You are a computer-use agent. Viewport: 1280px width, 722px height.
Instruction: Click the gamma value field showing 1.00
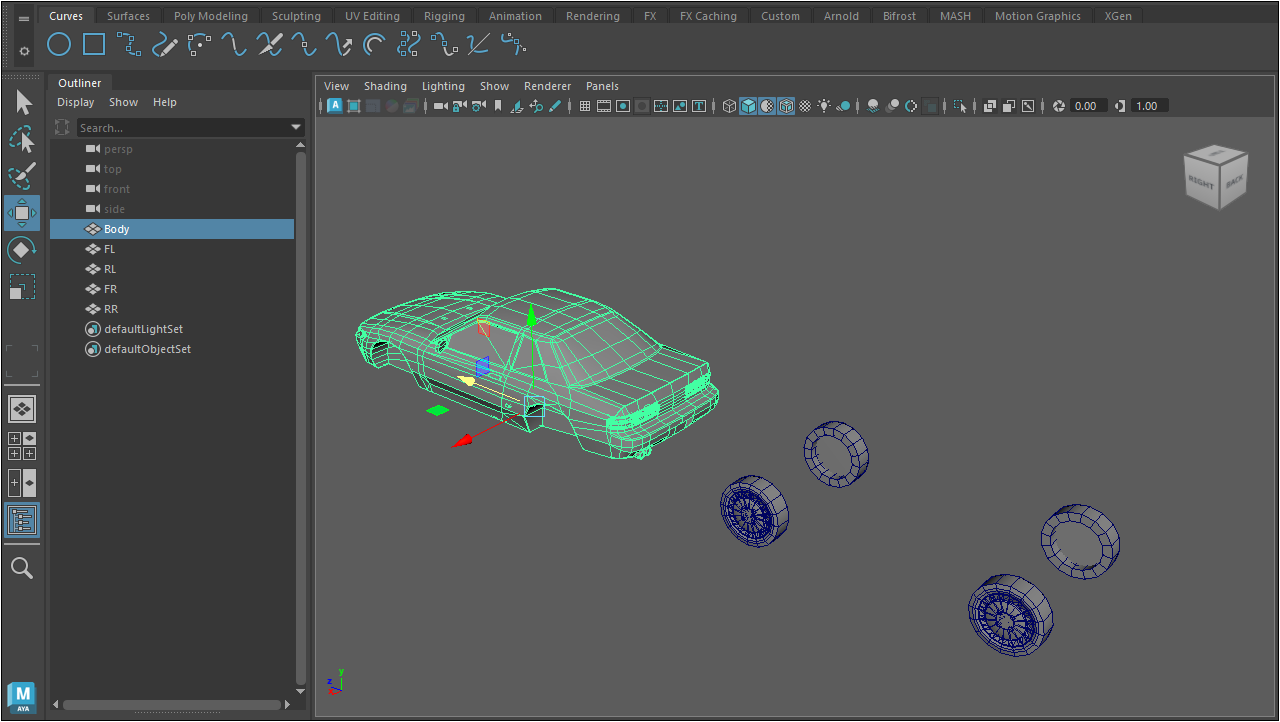pos(1148,106)
